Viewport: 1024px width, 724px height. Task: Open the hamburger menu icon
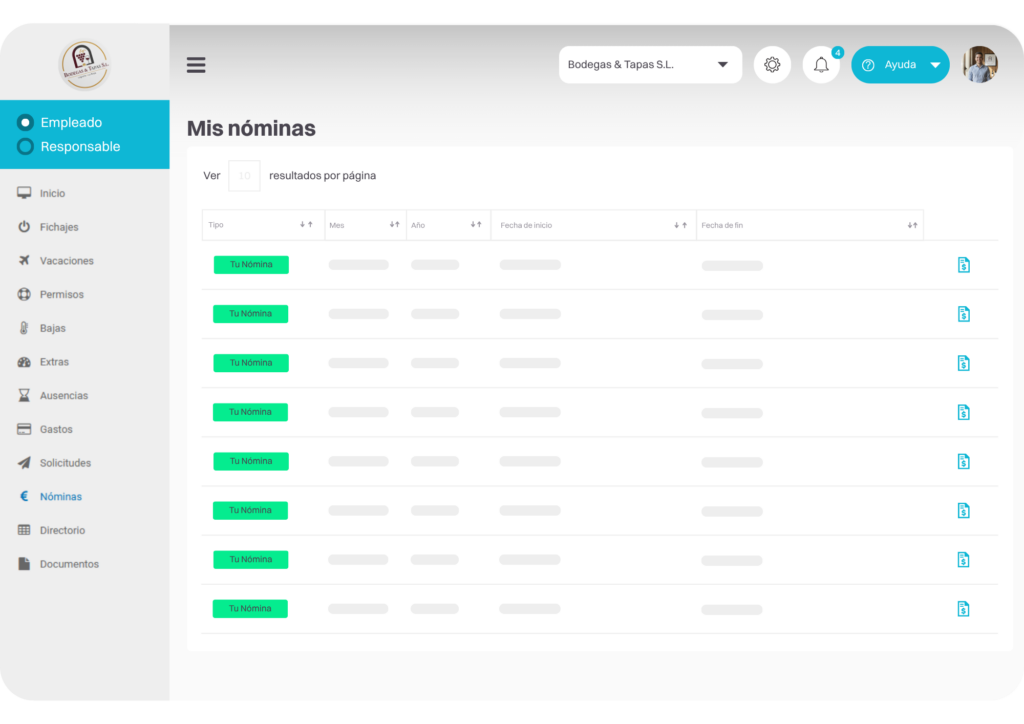196,65
